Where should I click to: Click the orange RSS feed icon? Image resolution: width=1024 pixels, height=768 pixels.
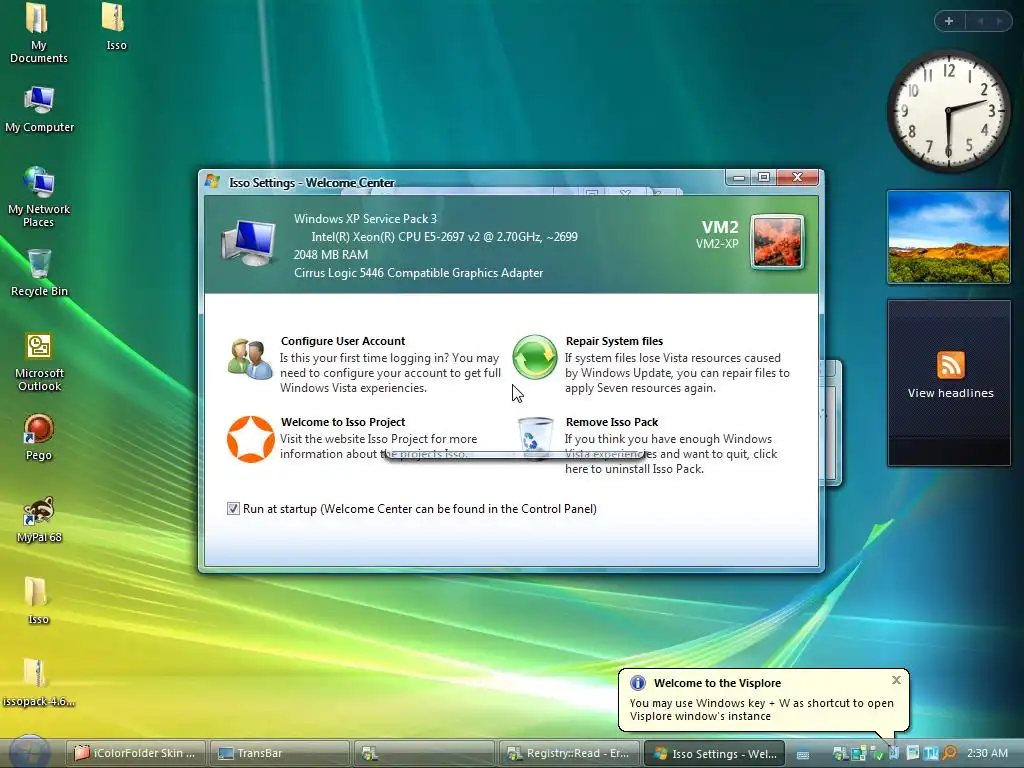950,365
